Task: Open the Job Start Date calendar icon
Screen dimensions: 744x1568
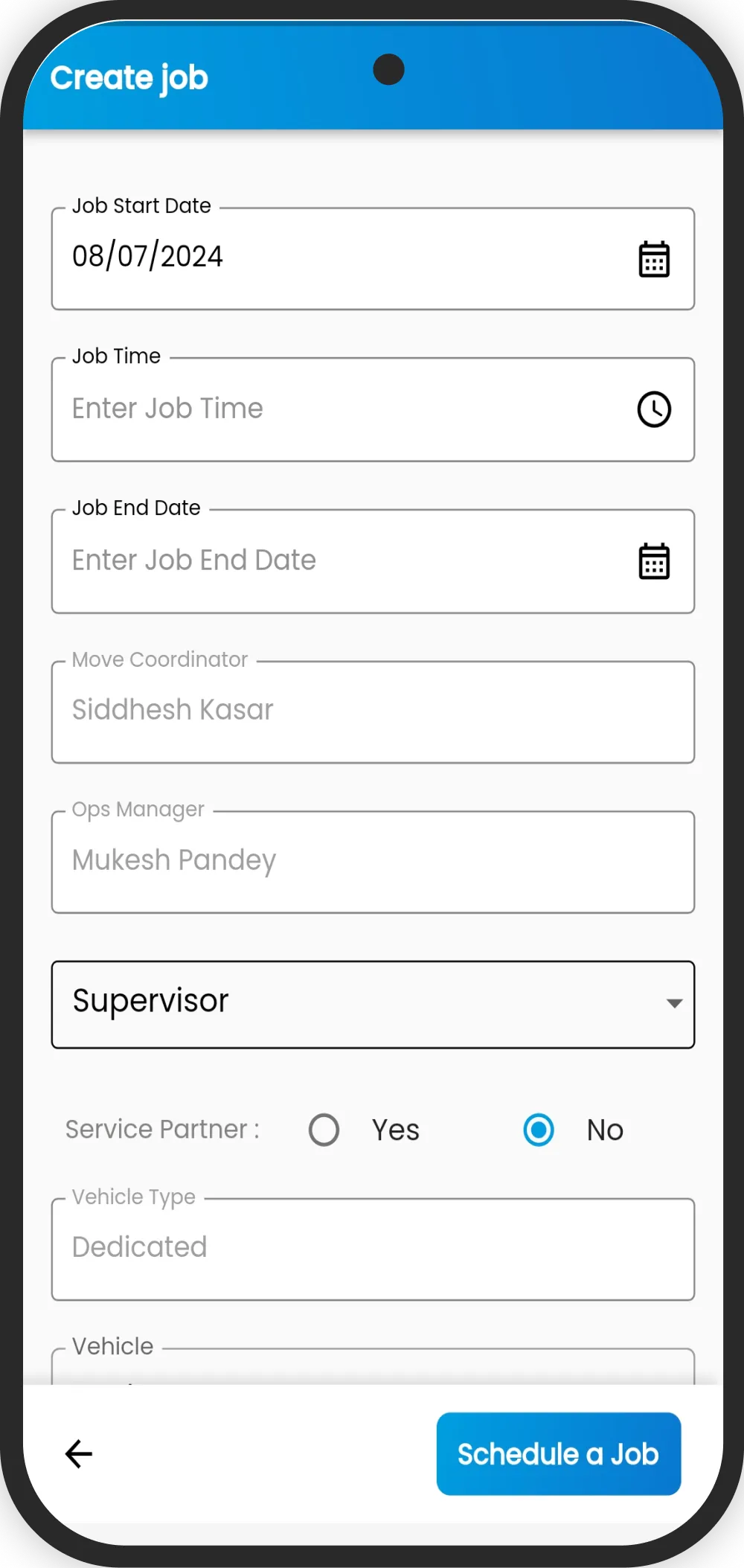Action: coord(654,259)
